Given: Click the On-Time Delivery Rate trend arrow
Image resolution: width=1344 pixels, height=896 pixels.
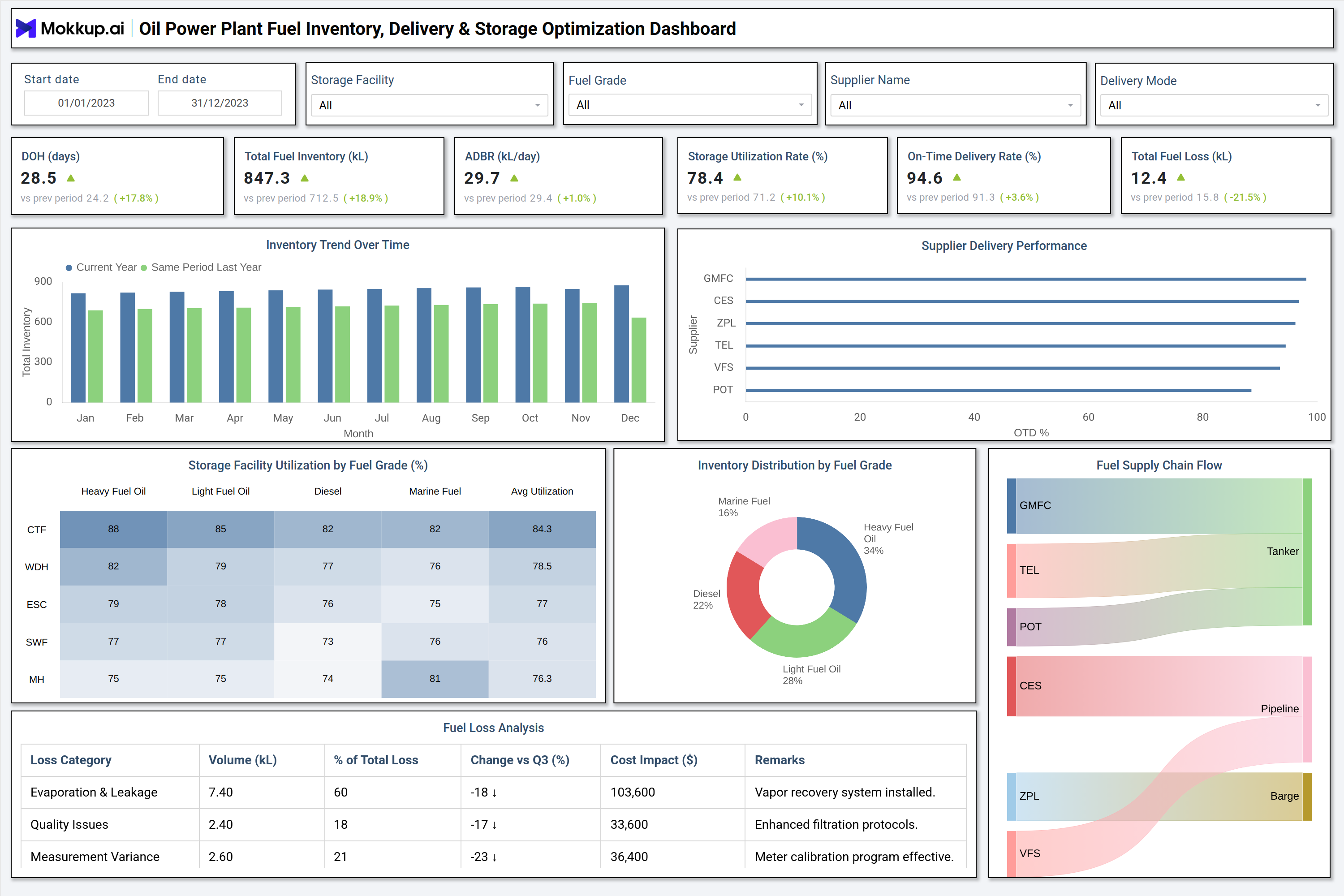Looking at the screenshot, I should click(x=957, y=177).
